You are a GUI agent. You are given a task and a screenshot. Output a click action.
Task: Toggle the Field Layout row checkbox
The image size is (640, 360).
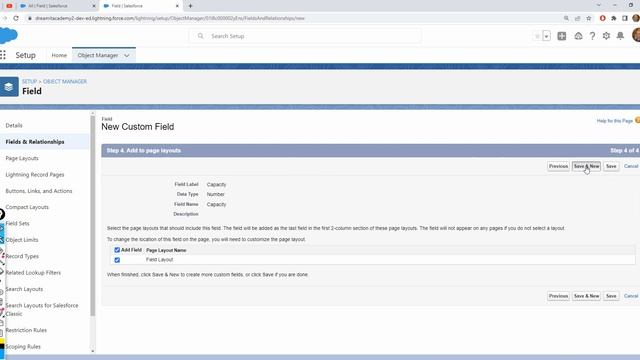[117, 260]
